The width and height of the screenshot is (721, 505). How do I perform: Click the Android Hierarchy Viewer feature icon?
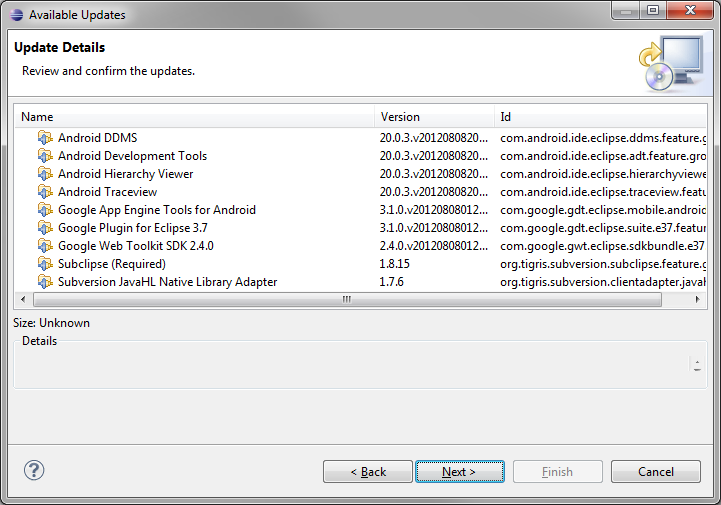click(x=45, y=173)
